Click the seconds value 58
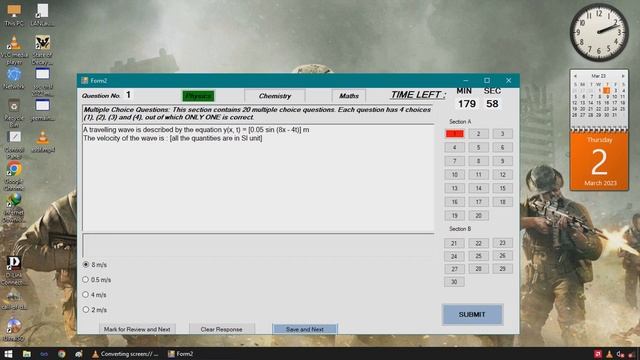This screenshot has width=640, height=360. click(x=492, y=104)
